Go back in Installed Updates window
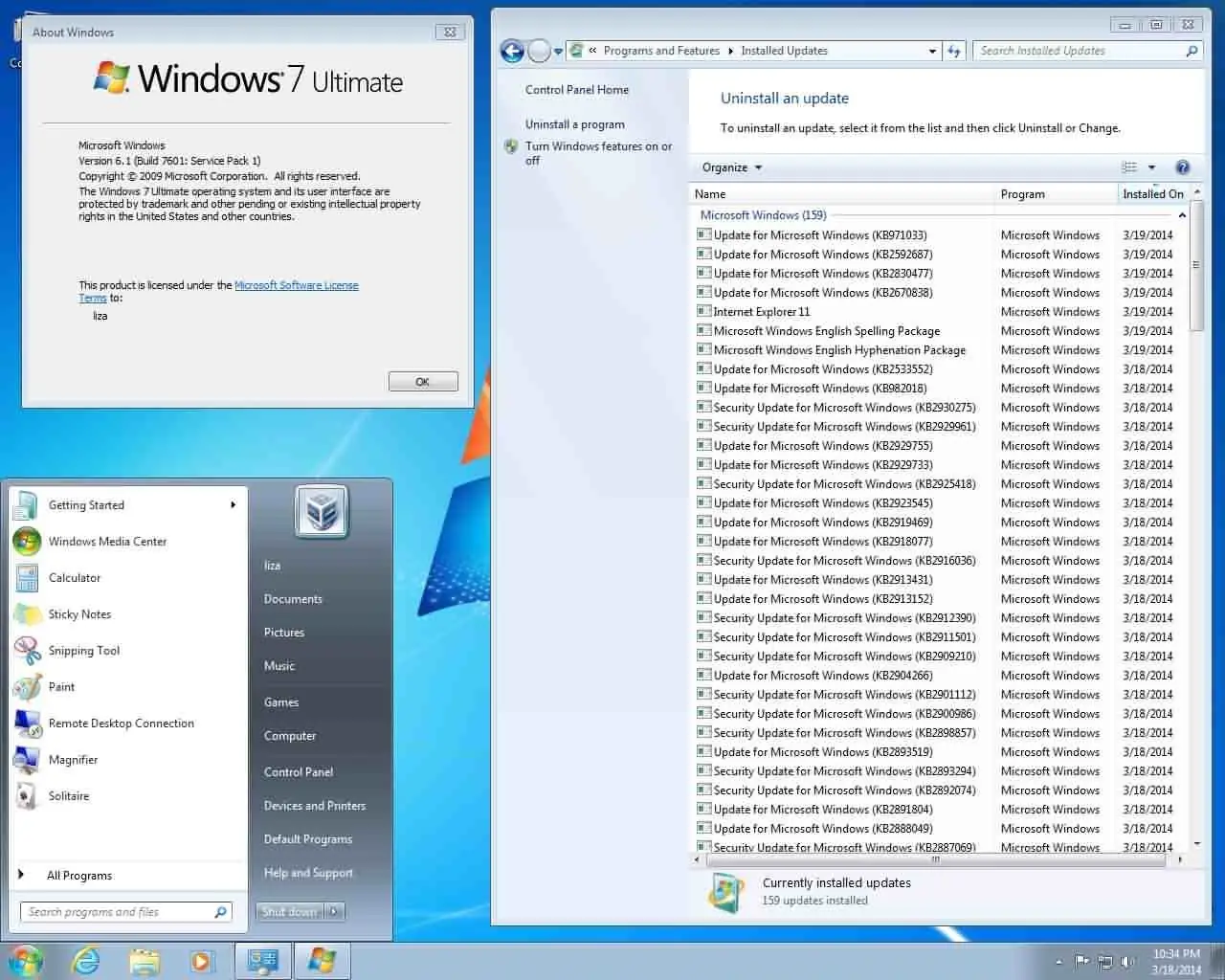This screenshot has width=1225, height=980. (x=513, y=51)
